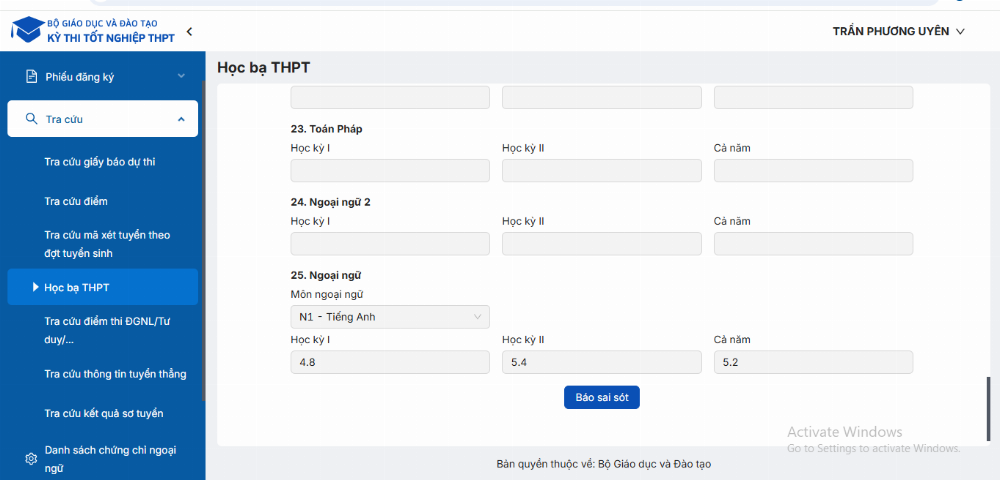Open Tra cứu giấy báo dự thi
The height and width of the screenshot is (480, 1000).
pyautogui.click(x=100, y=162)
